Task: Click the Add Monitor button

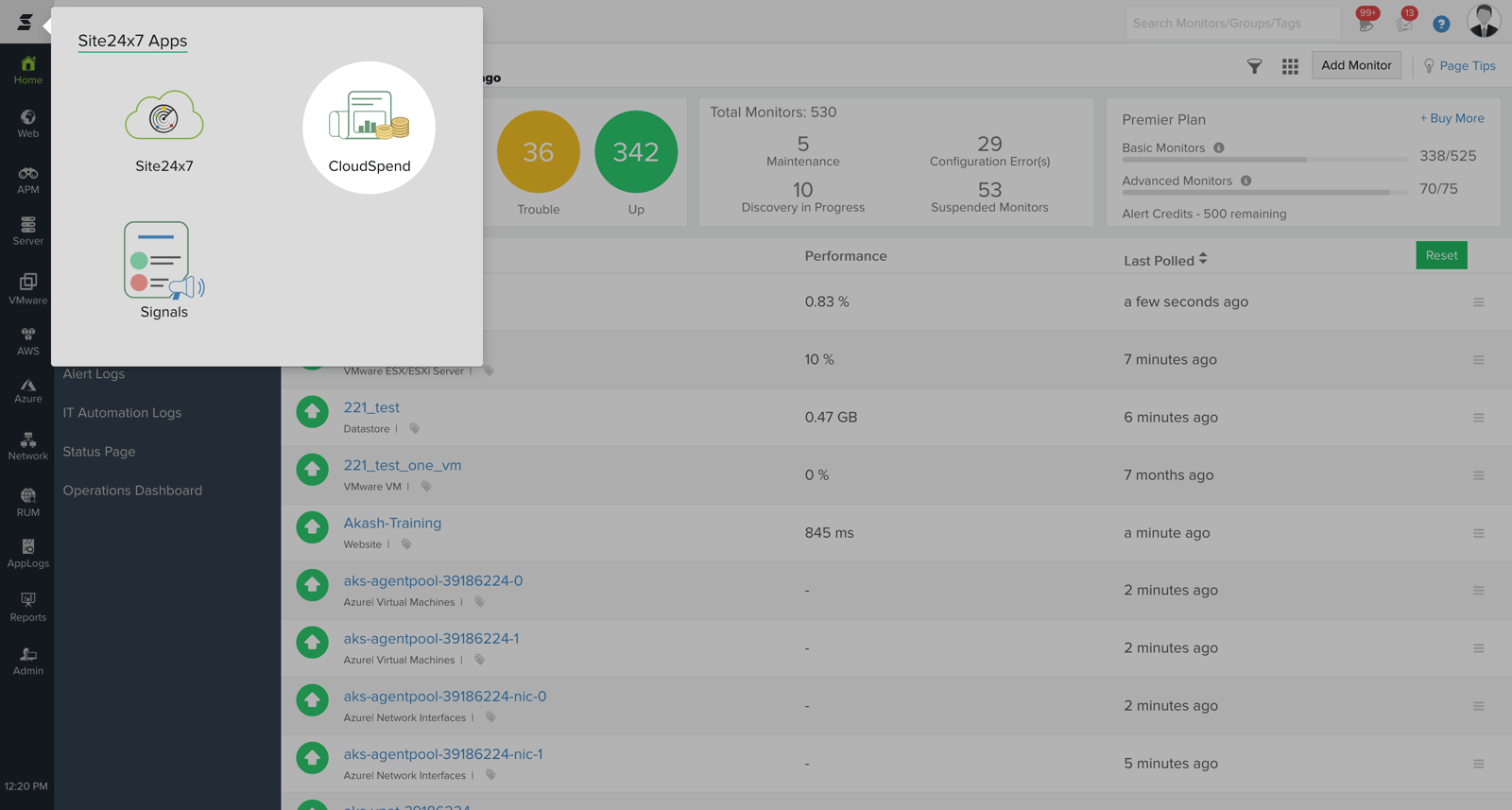Action: [x=1356, y=65]
